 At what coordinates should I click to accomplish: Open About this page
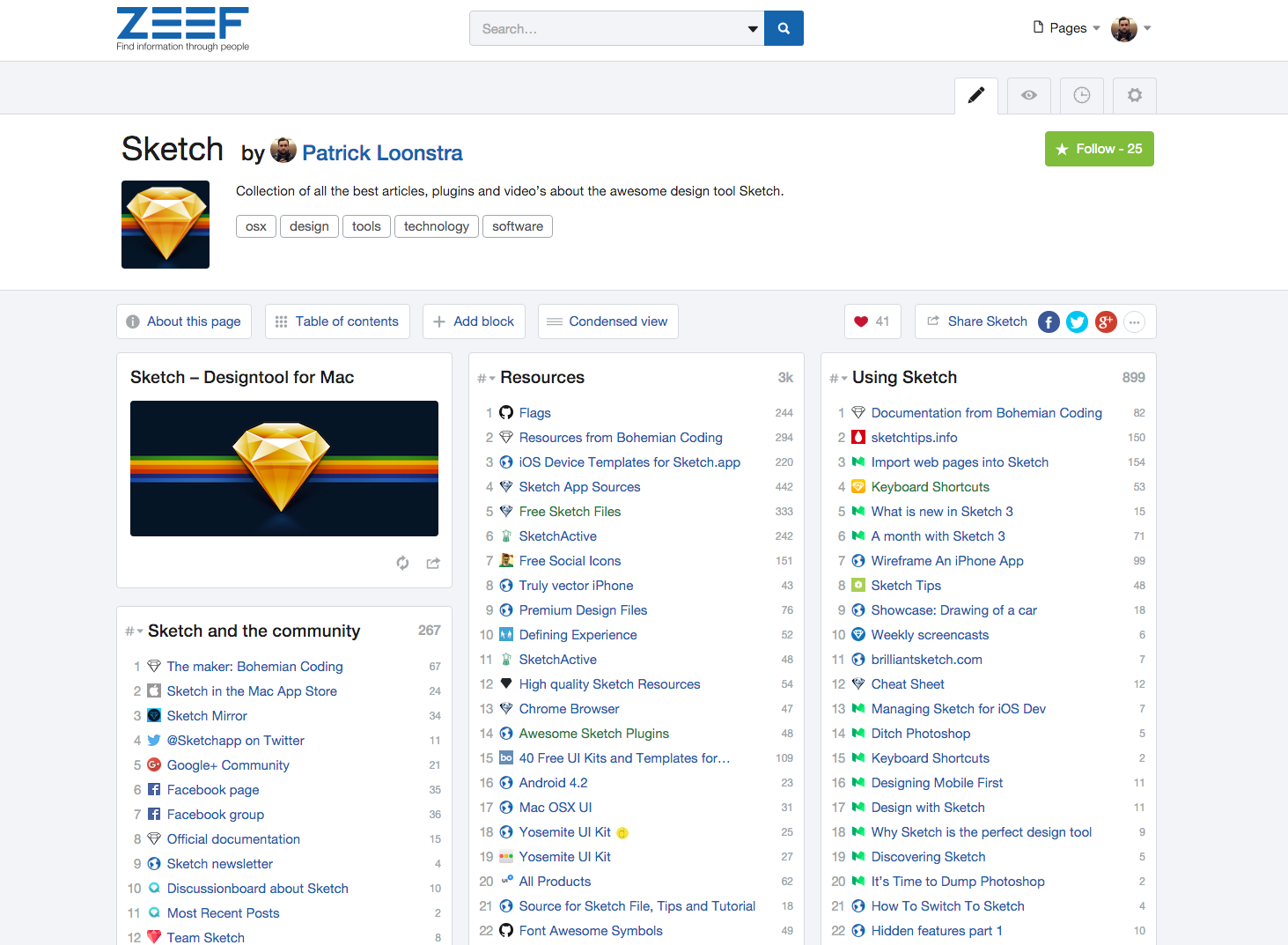184,321
